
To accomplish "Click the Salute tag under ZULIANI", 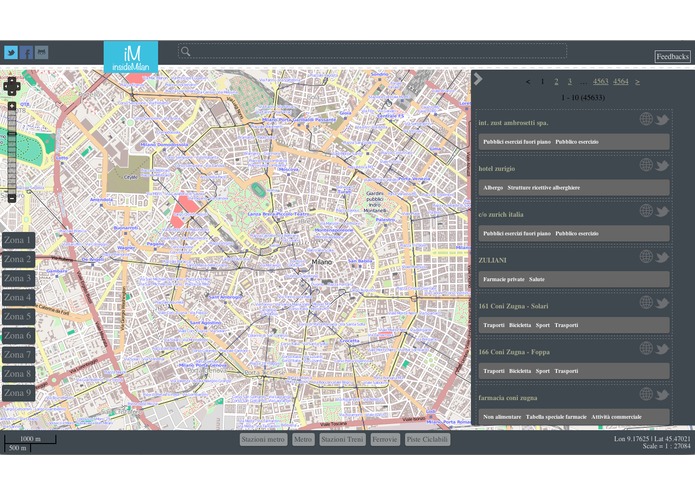I will pyautogui.click(x=537, y=280).
